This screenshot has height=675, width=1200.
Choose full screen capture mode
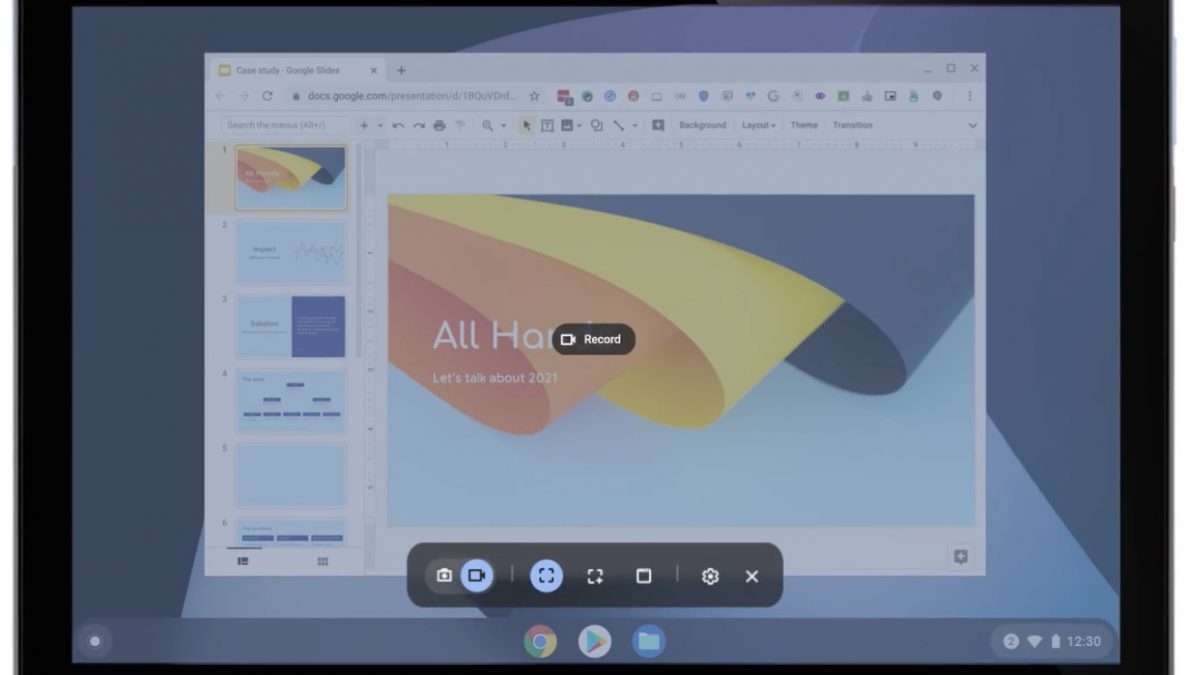click(x=546, y=576)
